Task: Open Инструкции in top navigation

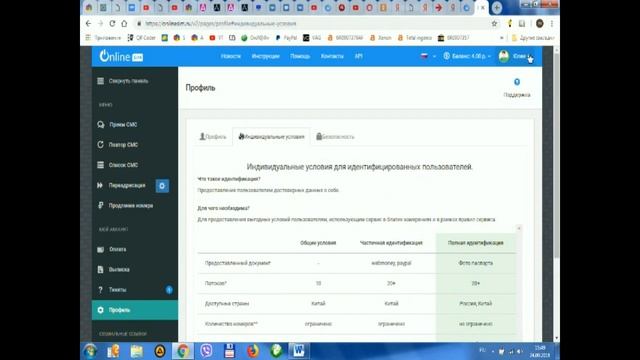Action: click(x=265, y=56)
